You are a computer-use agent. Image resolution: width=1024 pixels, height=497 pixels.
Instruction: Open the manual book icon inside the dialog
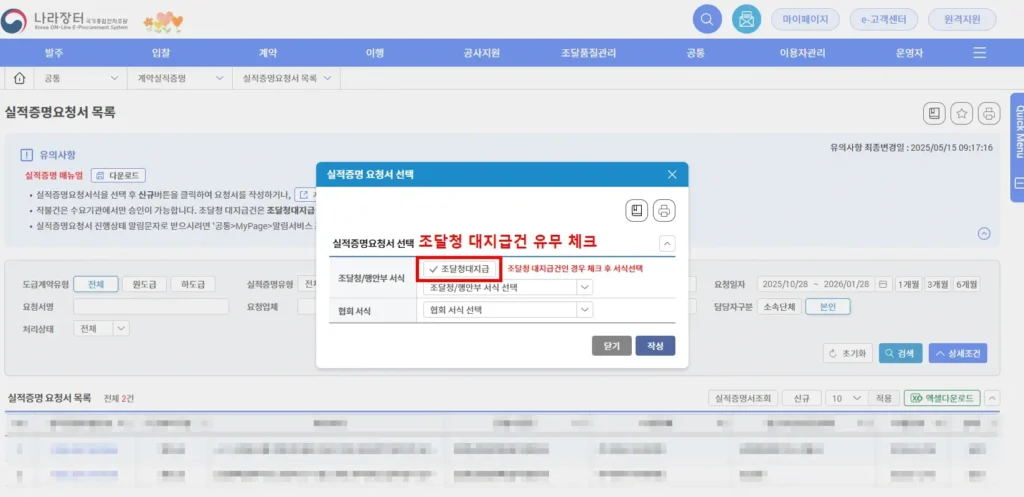tap(637, 210)
